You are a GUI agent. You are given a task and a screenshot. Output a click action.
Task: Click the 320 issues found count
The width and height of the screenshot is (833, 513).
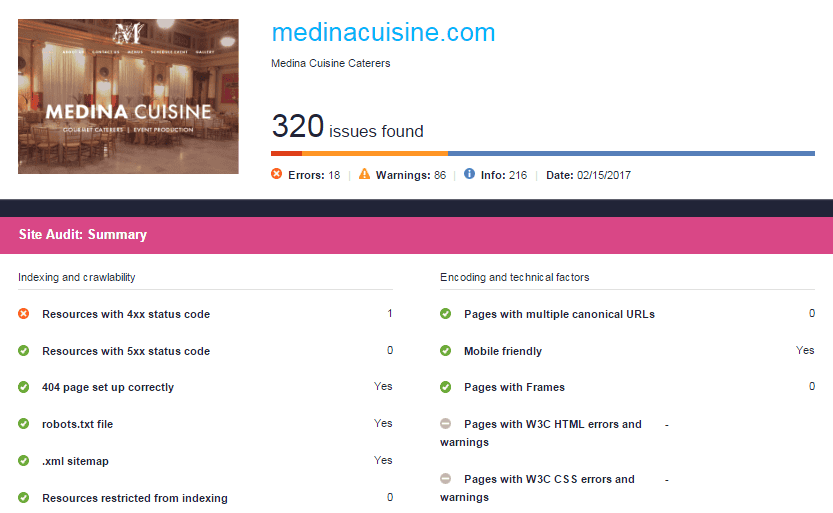tap(347, 126)
